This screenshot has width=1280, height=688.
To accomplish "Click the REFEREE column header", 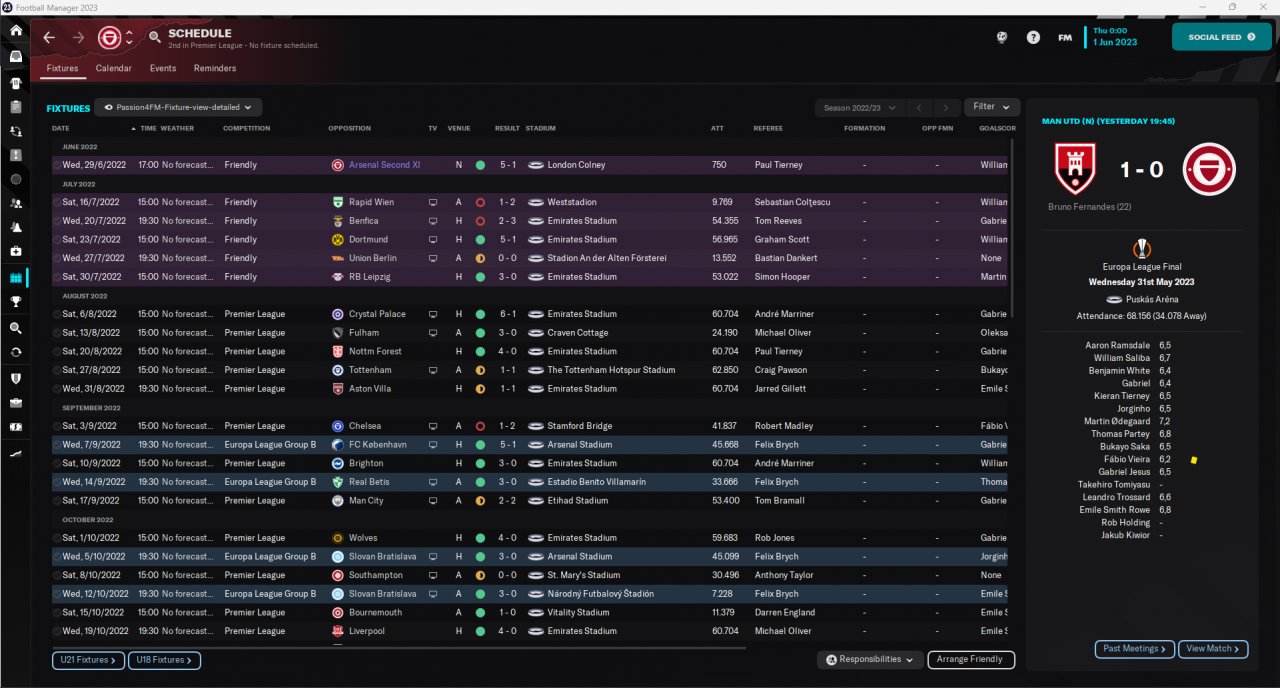I will tap(768, 128).
